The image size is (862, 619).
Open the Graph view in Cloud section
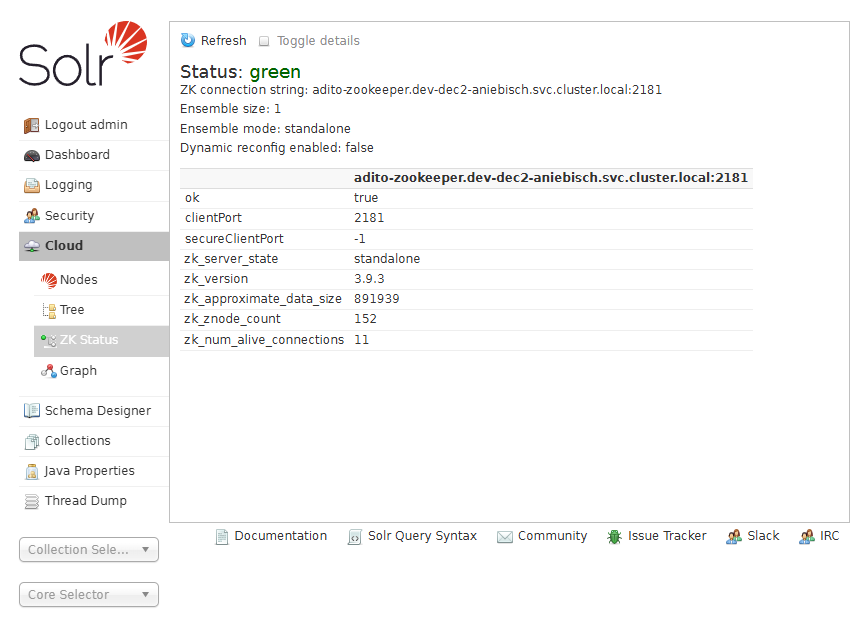tap(74, 370)
